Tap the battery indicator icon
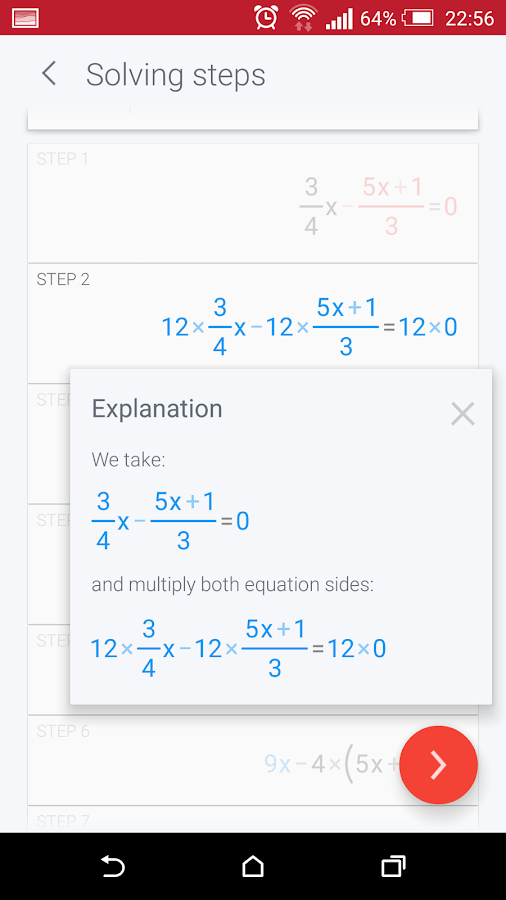The image size is (506, 900). tap(418, 18)
